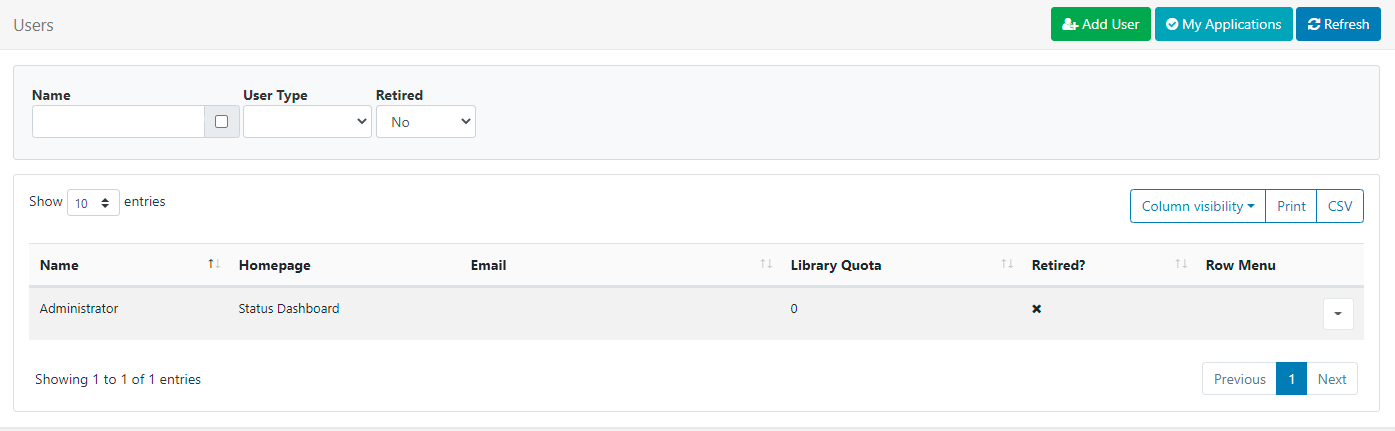1395x431 pixels.
Task: Click the Retired cross icon for Administrator
Action: [x=1037, y=309]
